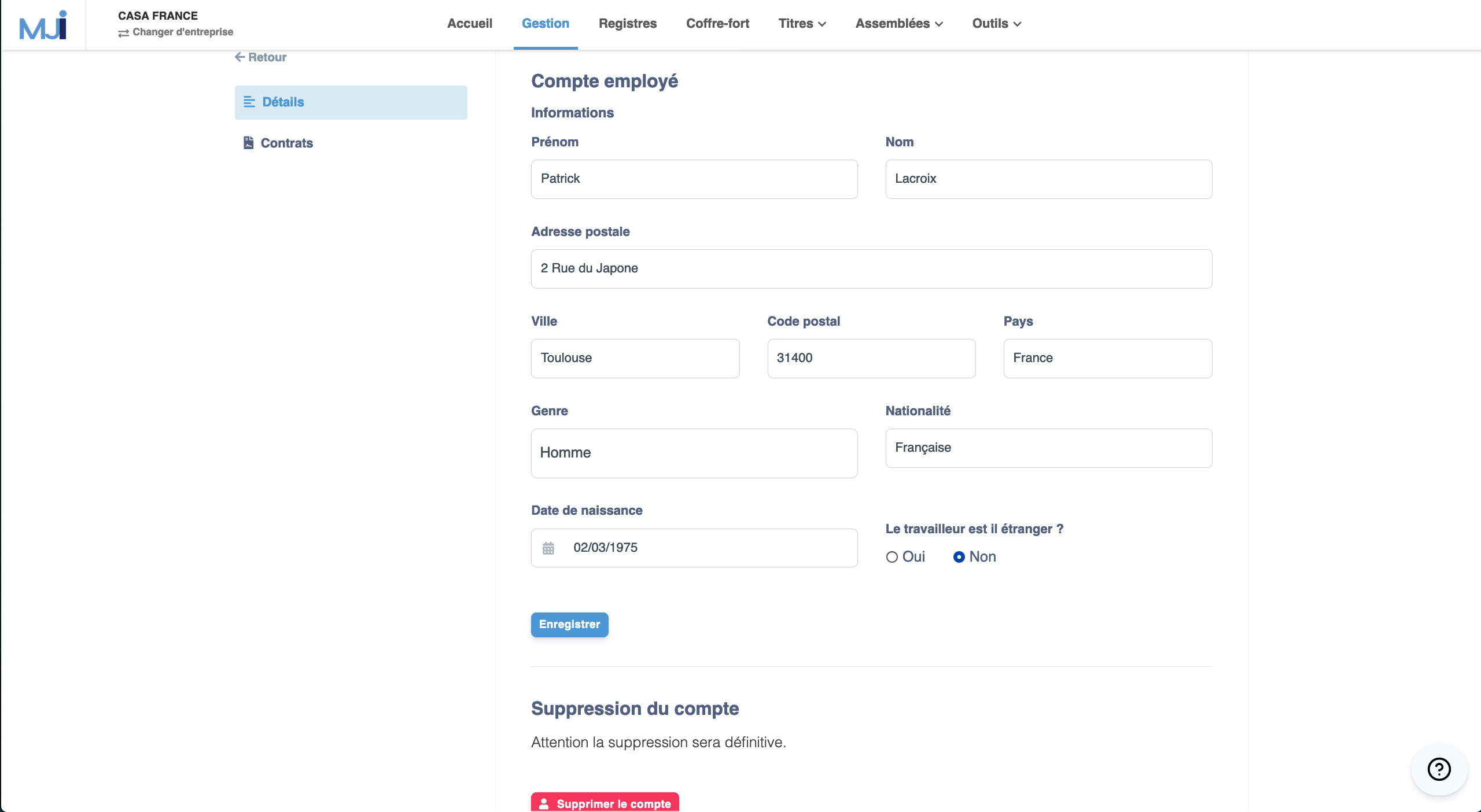Click the Date de naissance field 02/03/1975

(x=694, y=548)
